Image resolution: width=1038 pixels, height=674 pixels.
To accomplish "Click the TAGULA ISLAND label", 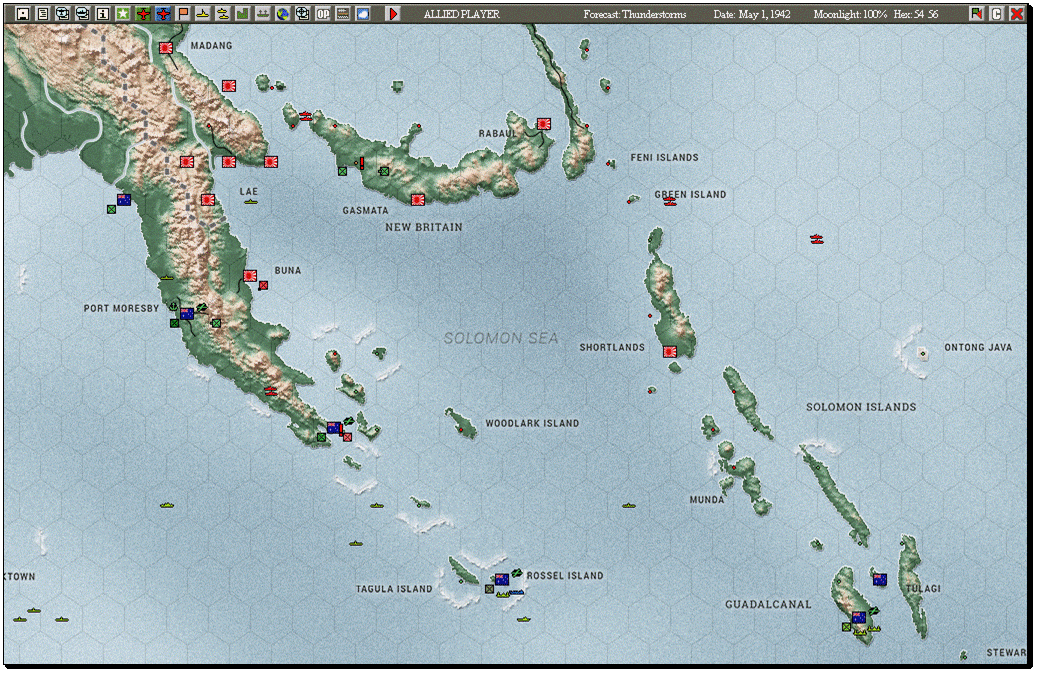I will pos(394,589).
